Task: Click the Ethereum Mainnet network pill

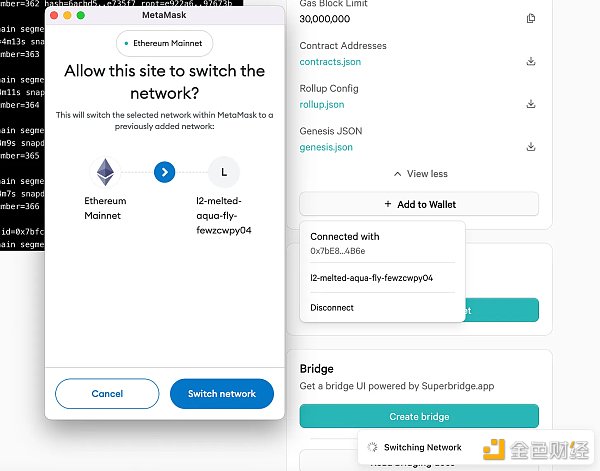Action: point(165,43)
